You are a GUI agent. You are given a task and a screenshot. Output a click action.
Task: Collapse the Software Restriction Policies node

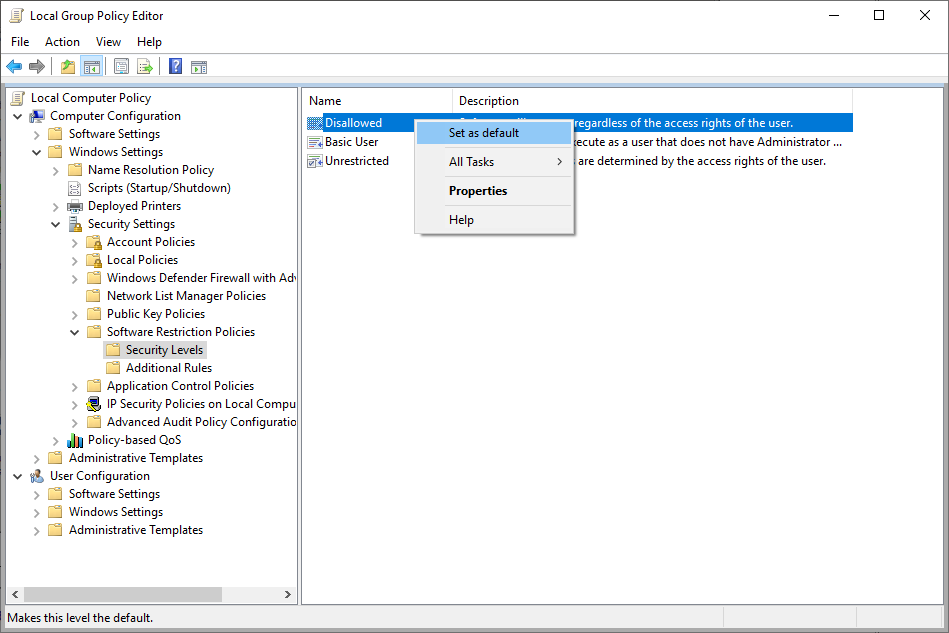tap(74, 332)
